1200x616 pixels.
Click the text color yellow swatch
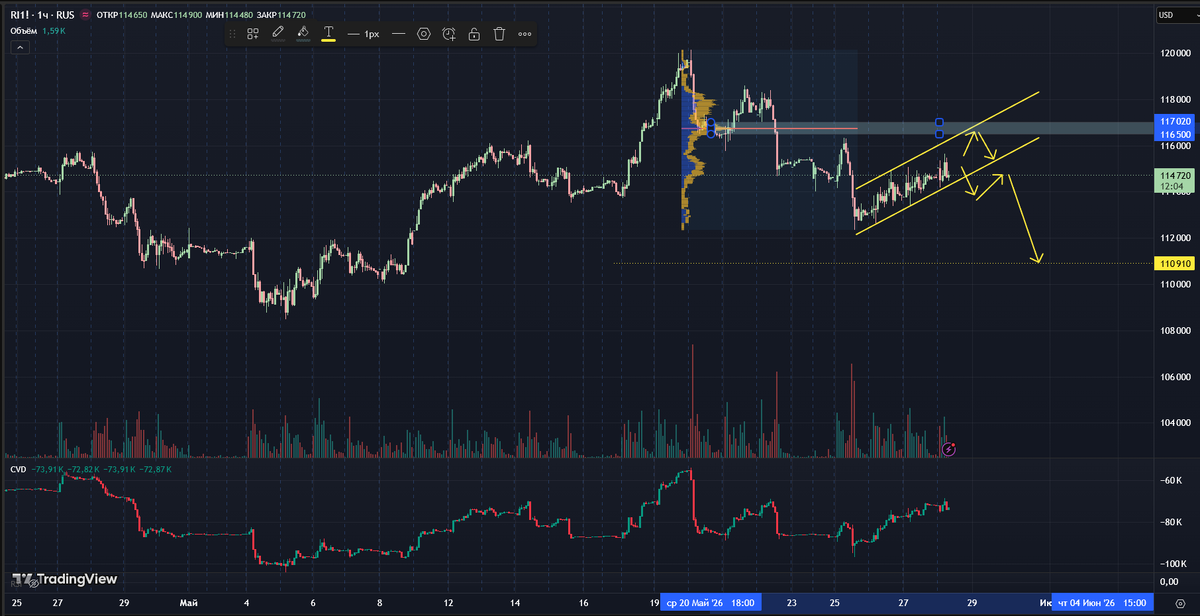coord(328,34)
